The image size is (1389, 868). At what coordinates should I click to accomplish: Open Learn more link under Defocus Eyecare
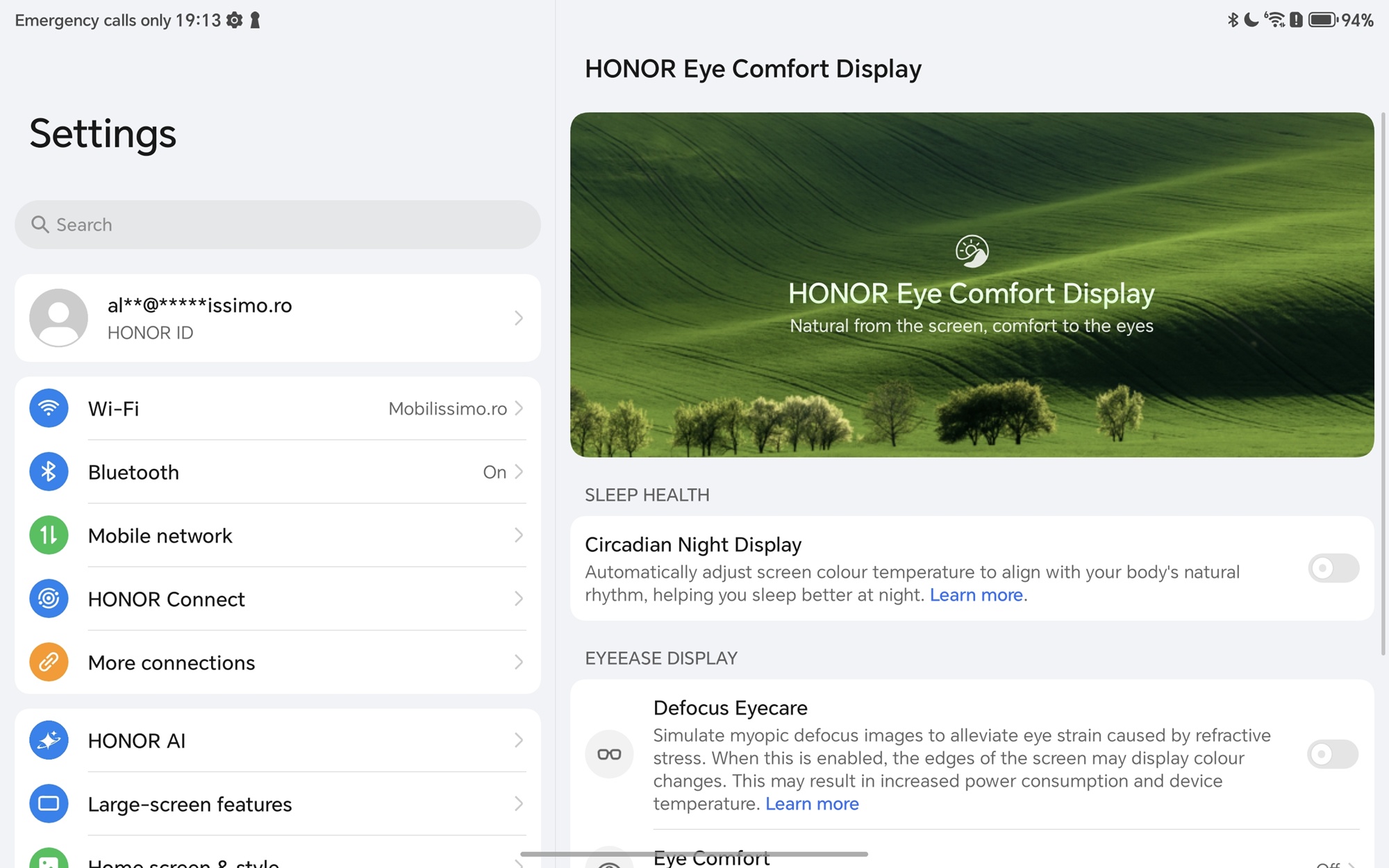pos(812,804)
